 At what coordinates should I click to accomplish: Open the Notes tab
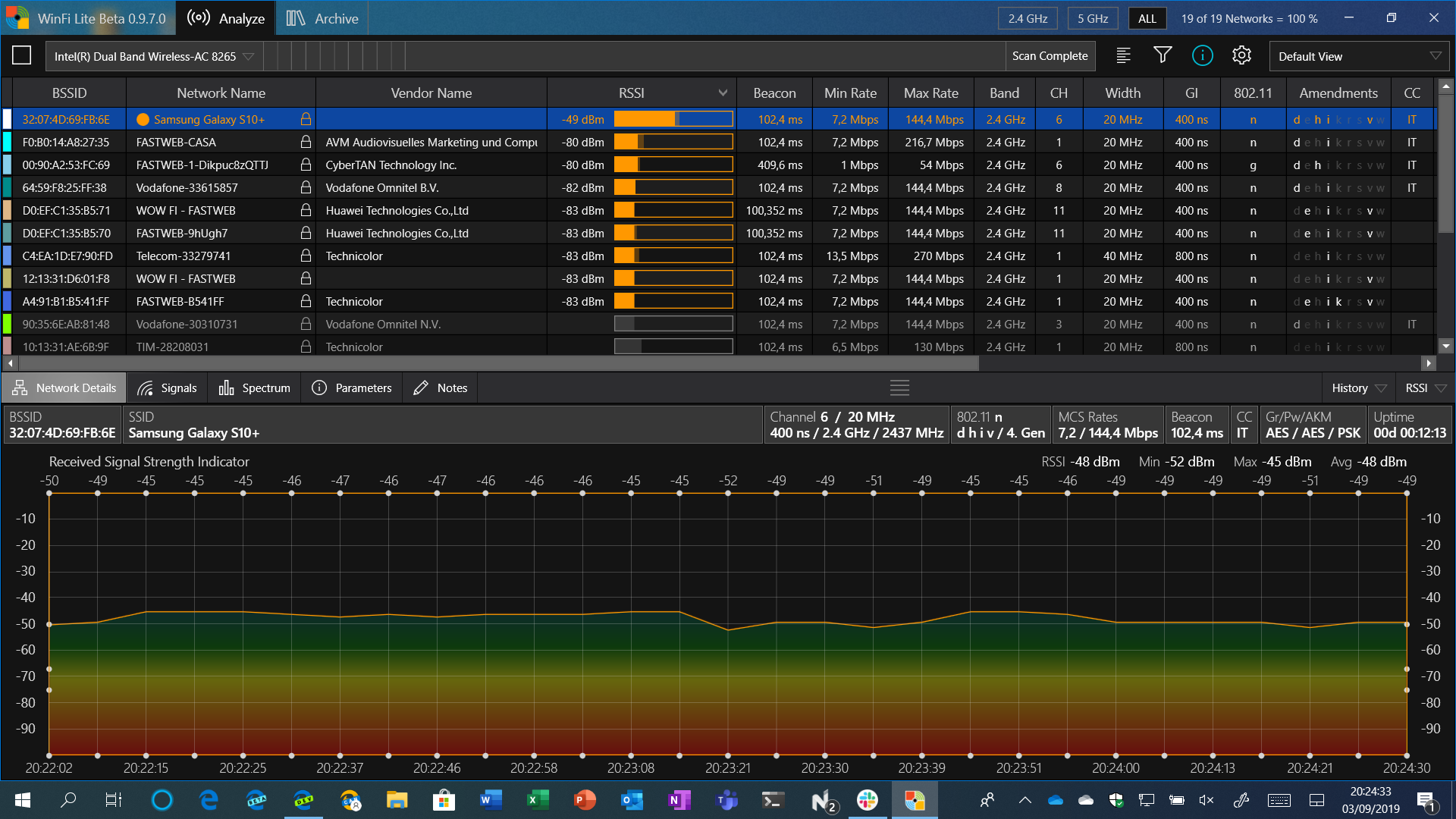pos(441,388)
